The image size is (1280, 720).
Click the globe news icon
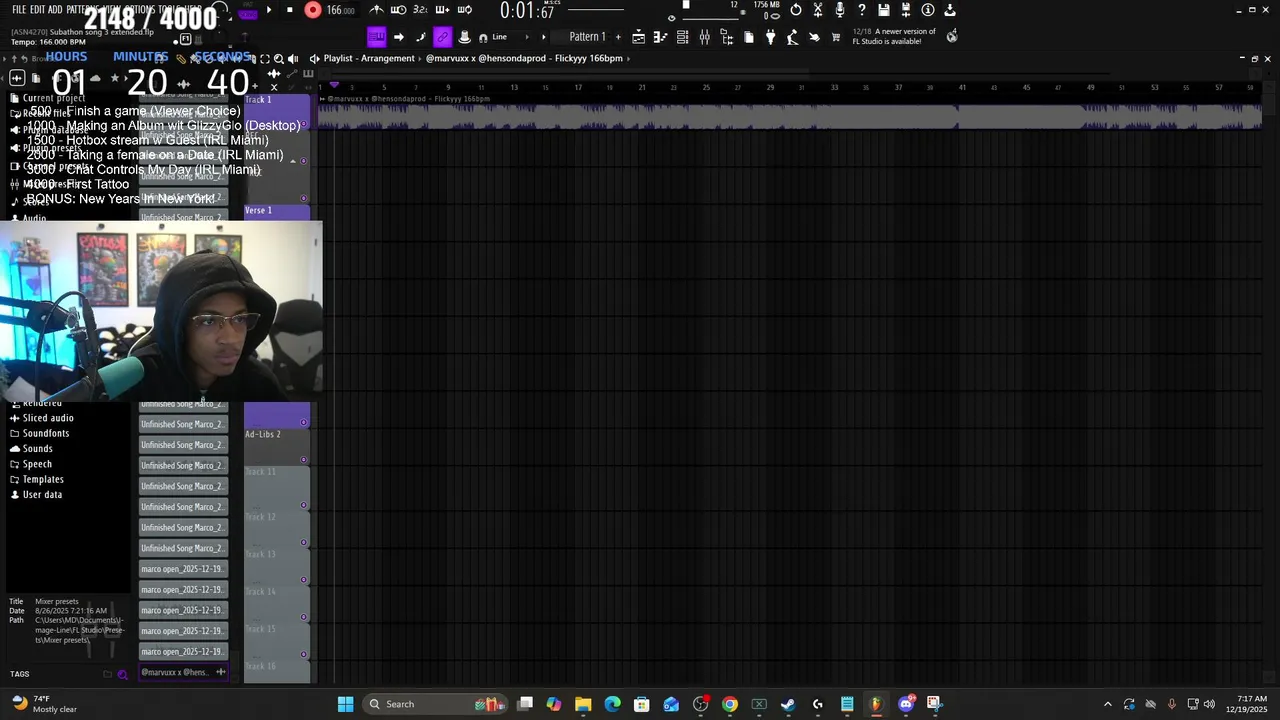click(x=951, y=36)
